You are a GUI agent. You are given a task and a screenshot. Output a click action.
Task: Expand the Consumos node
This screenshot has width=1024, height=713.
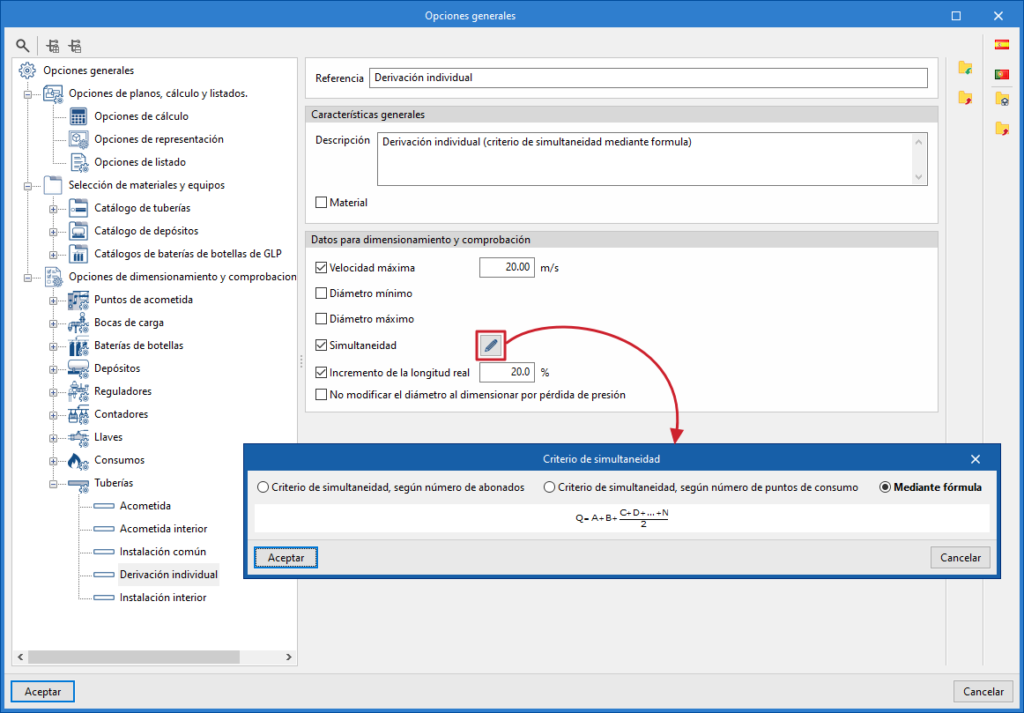coord(54,461)
